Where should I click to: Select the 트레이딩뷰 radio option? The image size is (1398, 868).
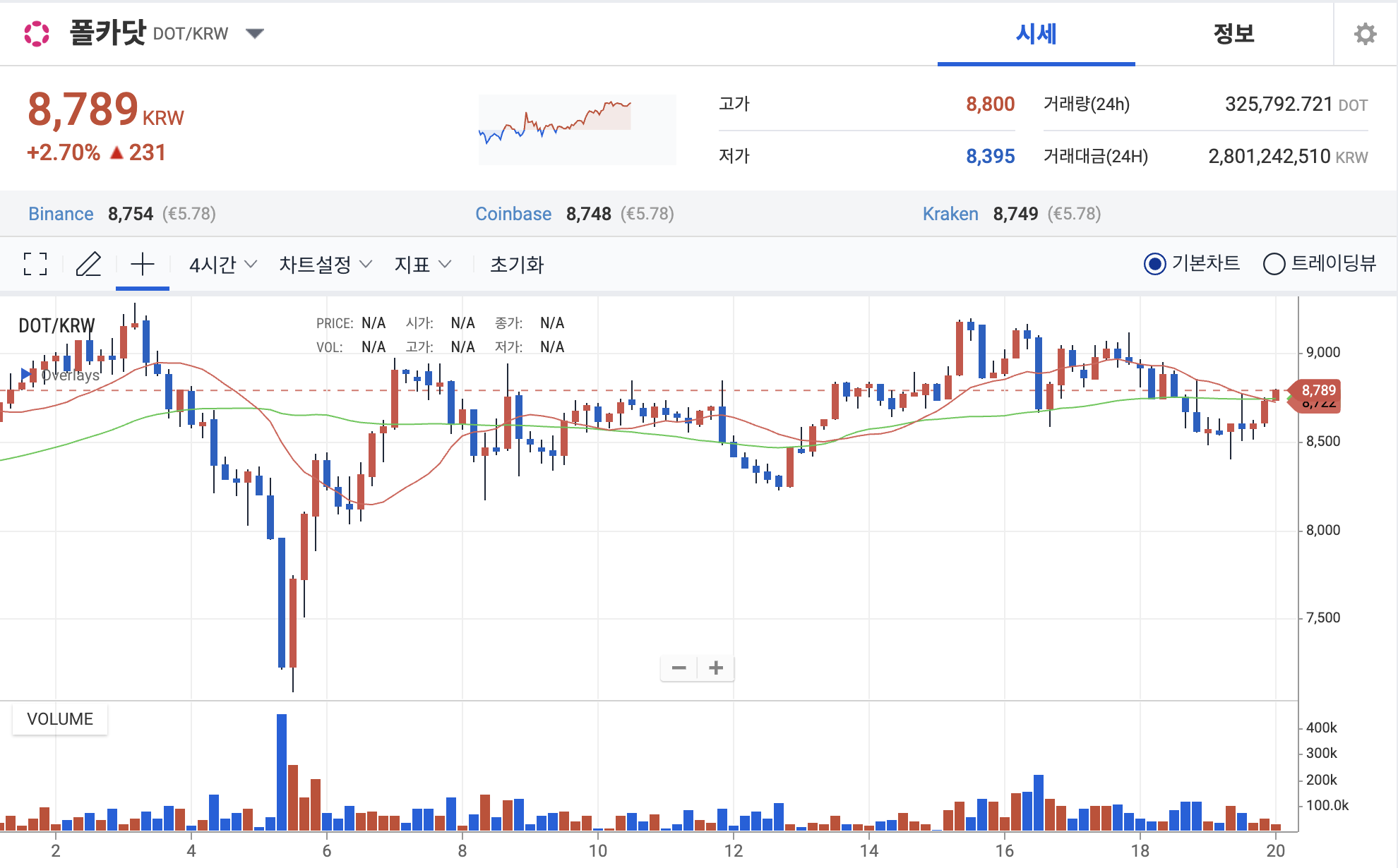tap(1274, 264)
